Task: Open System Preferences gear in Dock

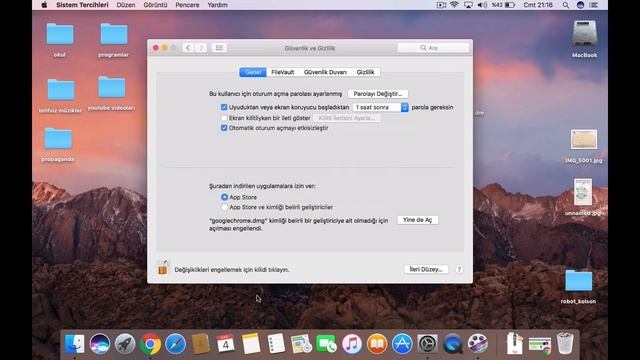Action: (x=427, y=344)
